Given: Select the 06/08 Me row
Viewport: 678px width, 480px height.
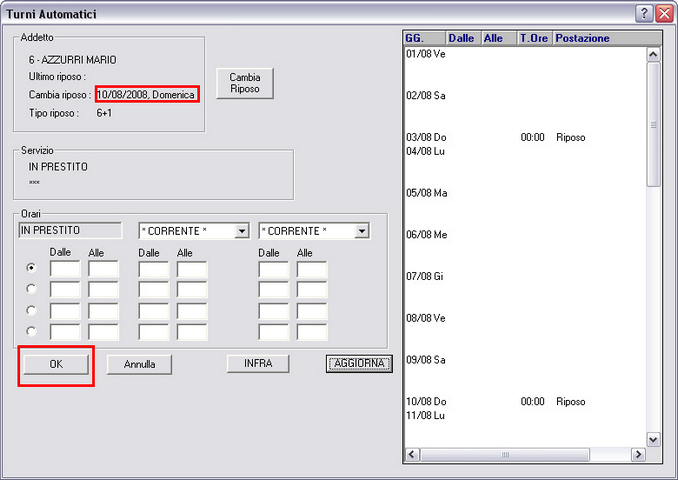Looking at the screenshot, I should pos(427,235).
